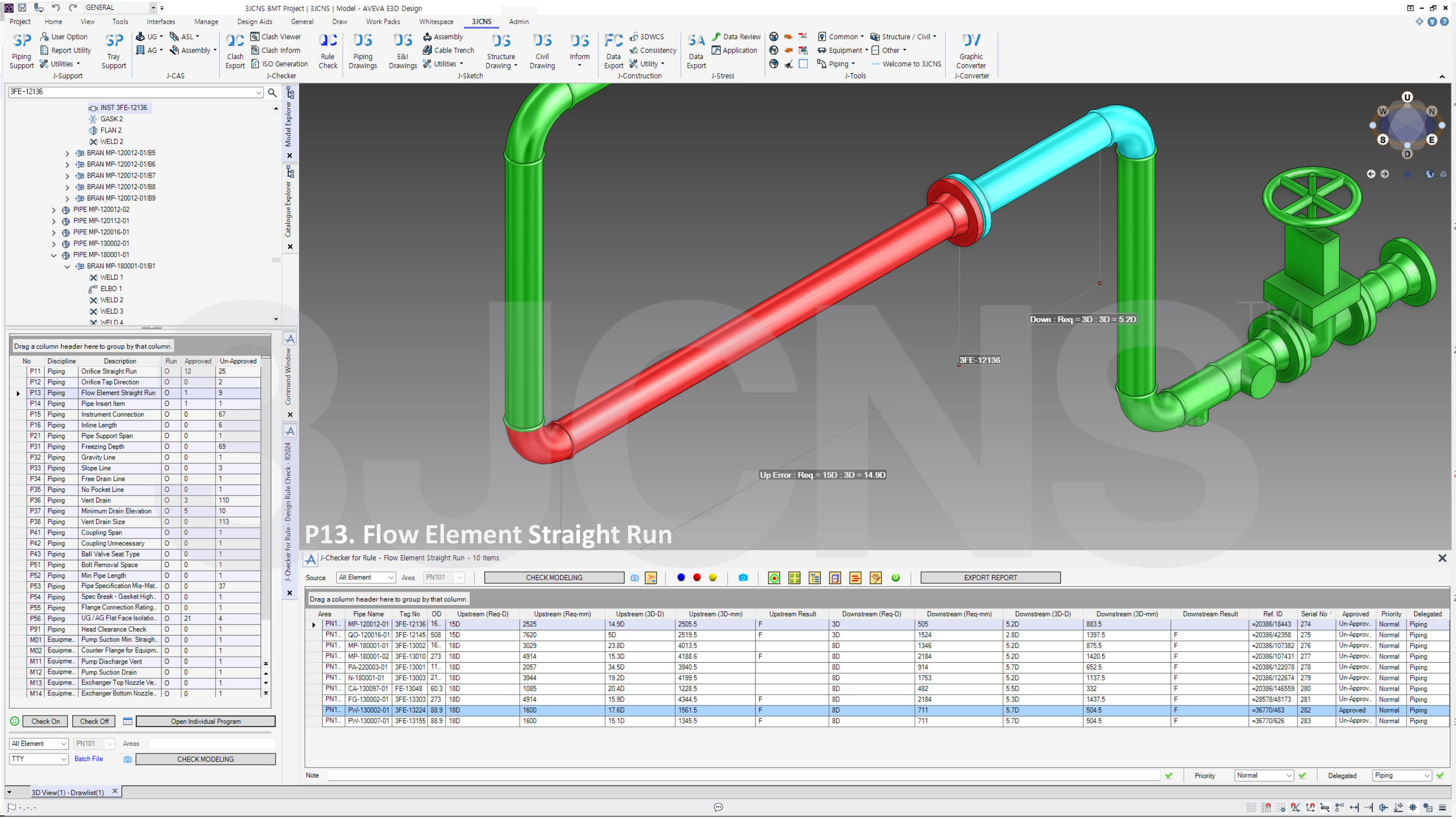
Task: Open Data Review in J-Stress
Action: pyautogui.click(x=736, y=37)
